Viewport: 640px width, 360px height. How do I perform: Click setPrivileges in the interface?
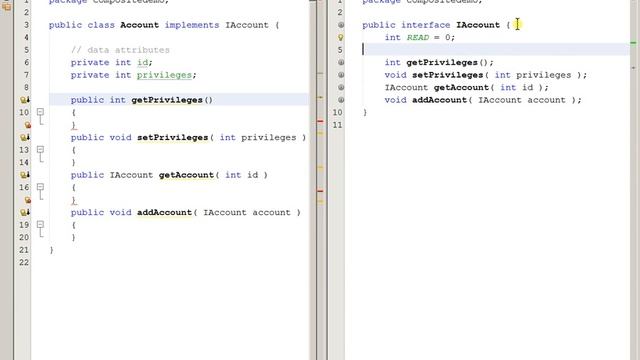447,75
